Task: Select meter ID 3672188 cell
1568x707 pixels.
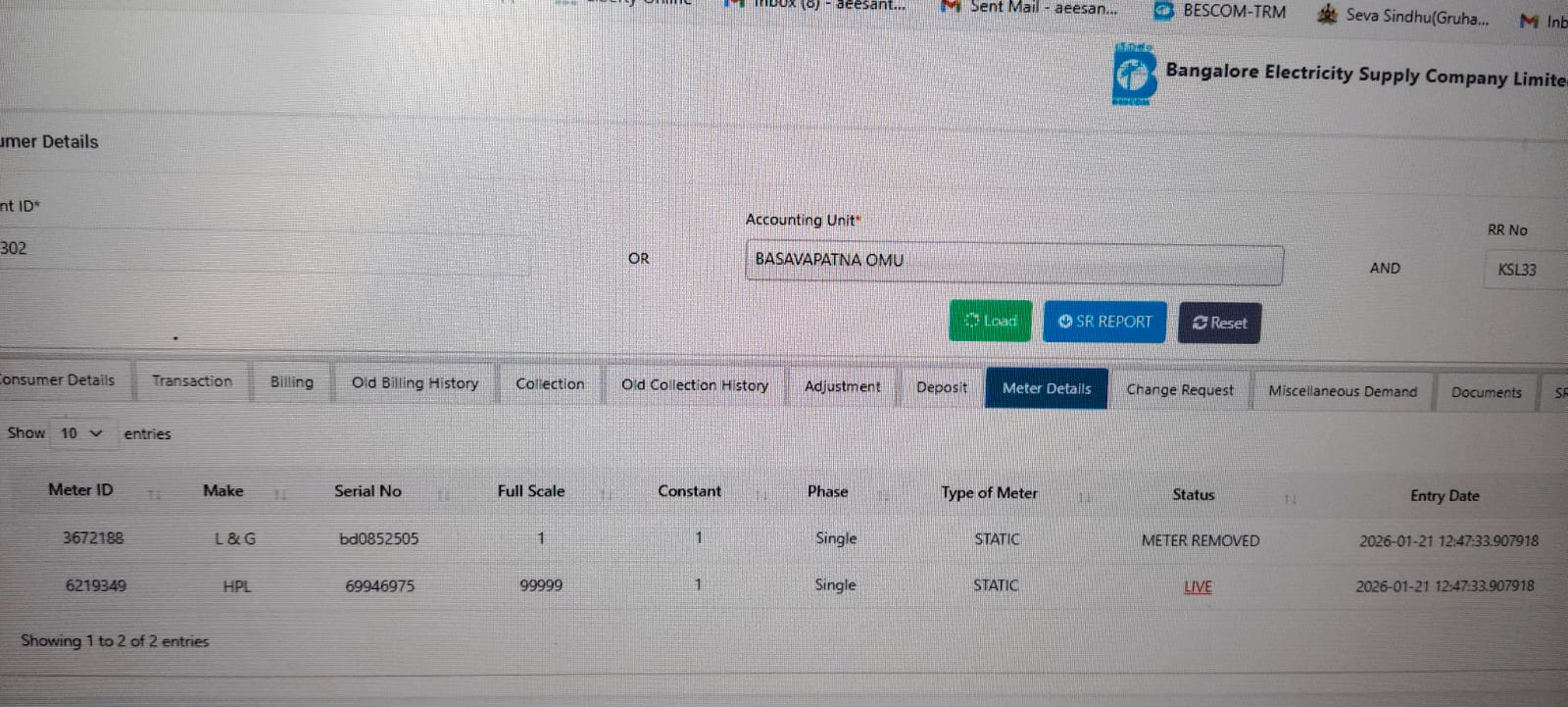Action: [93, 537]
